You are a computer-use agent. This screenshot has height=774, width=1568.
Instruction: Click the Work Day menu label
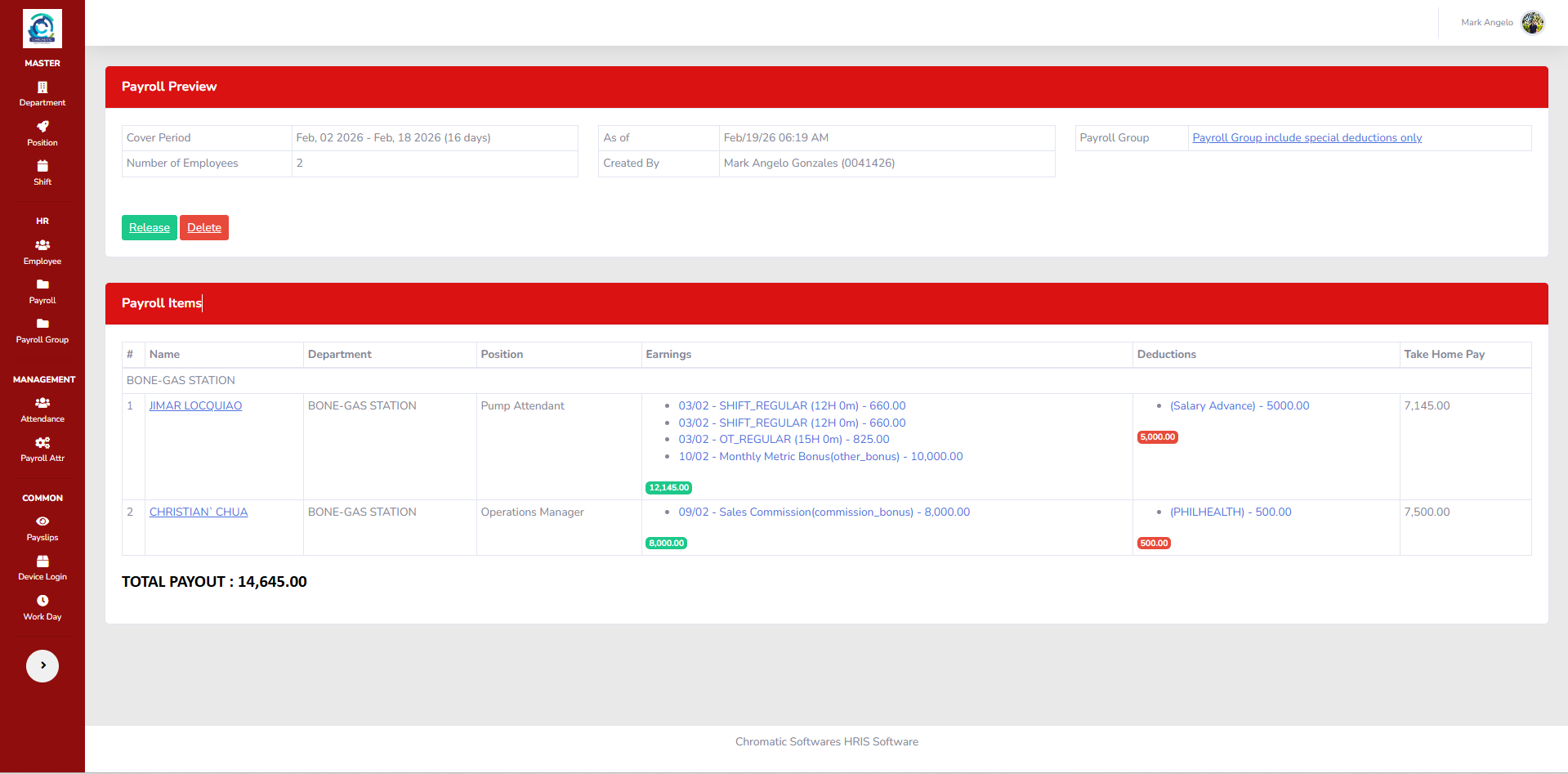pyautogui.click(x=42, y=617)
